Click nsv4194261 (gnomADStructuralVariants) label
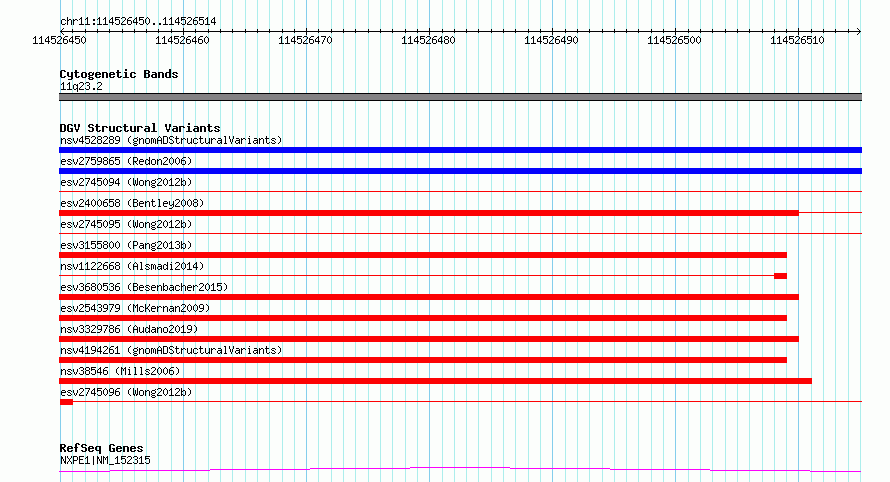 click(x=171, y=350)
